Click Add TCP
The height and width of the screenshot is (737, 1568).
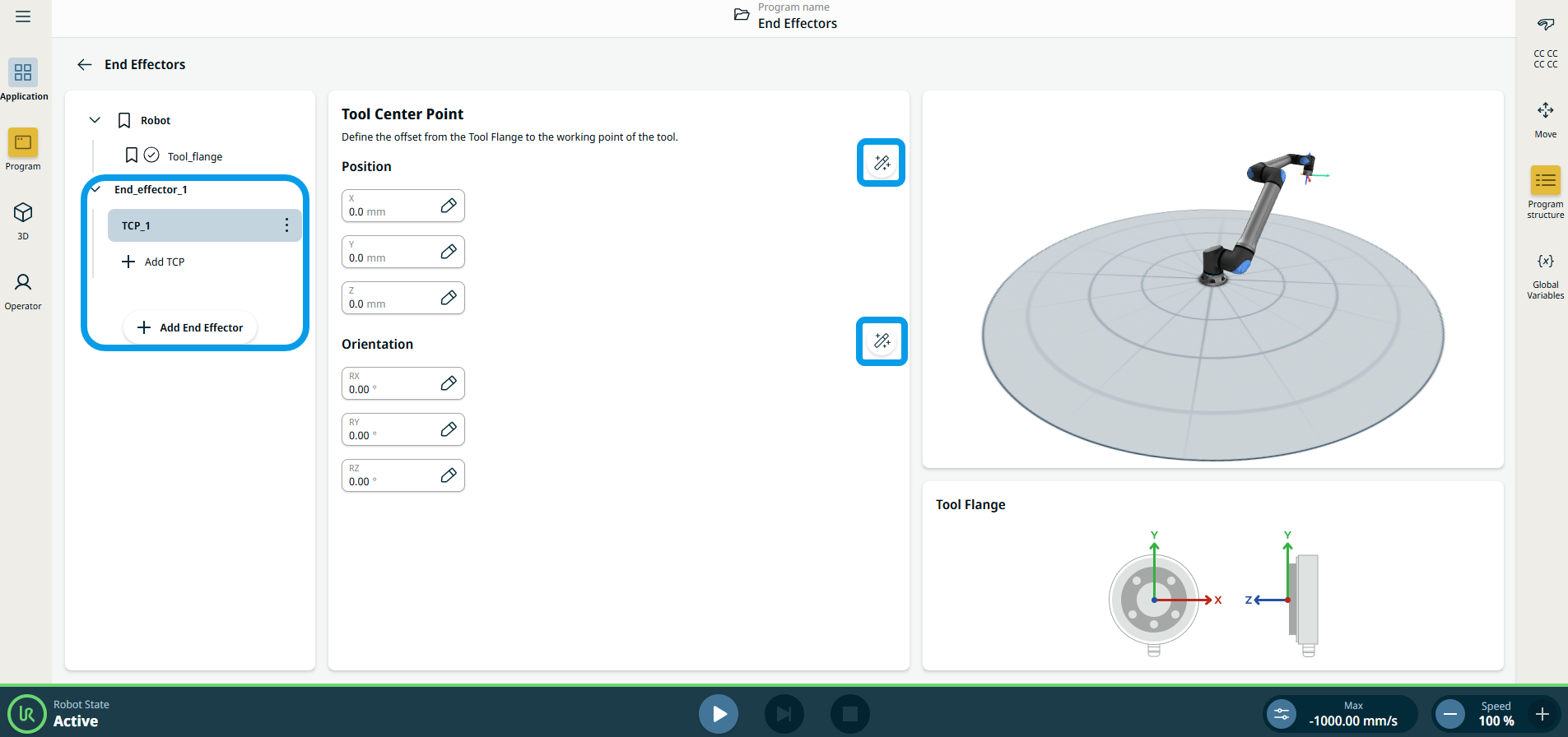click(154, 262)
